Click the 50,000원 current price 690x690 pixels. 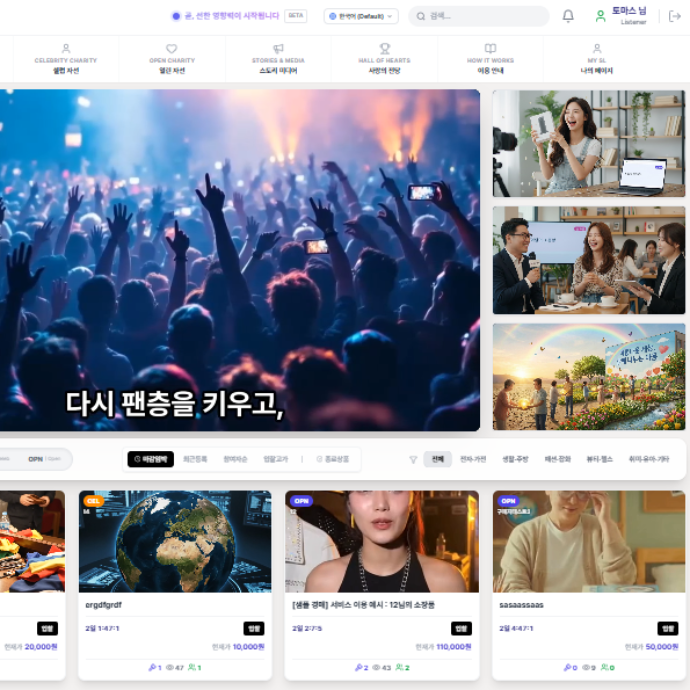[x=662, y=647]
